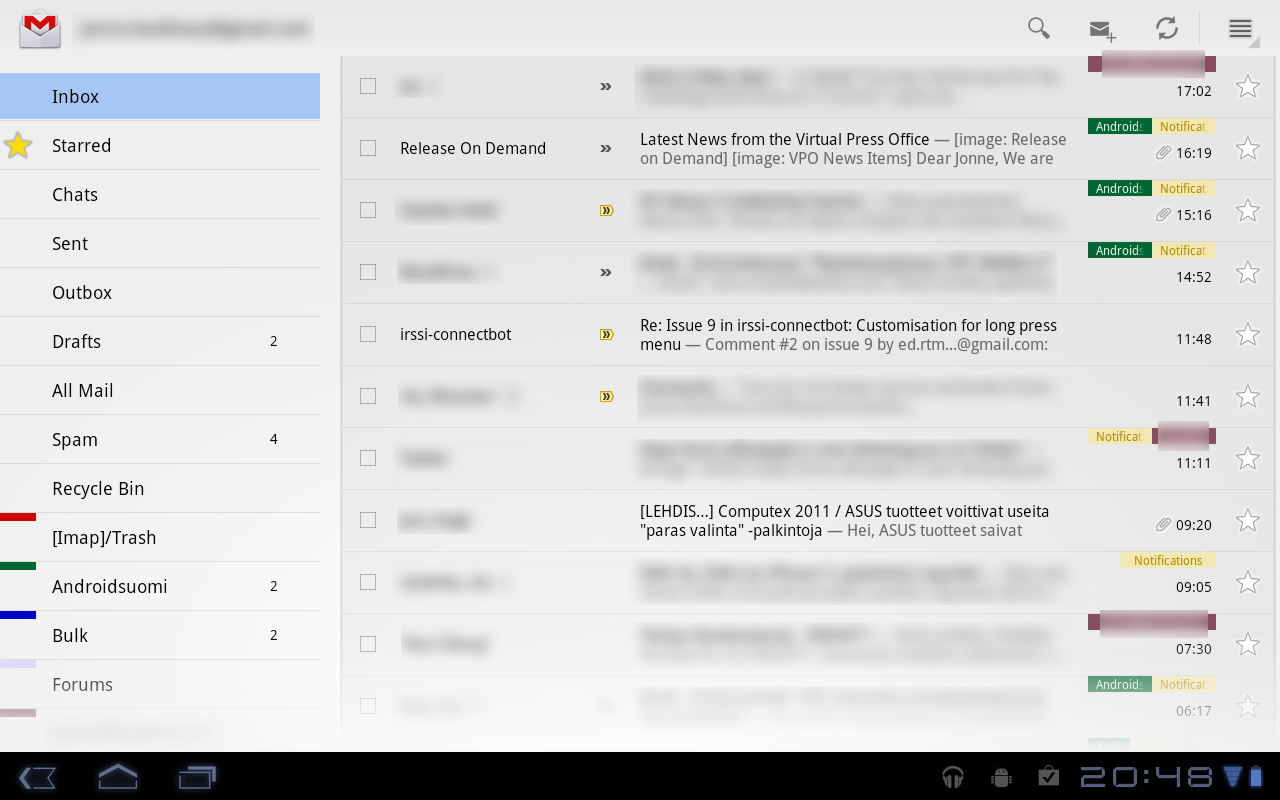Screen dimensions: 1280x800
Task: Tick the 14:52 email checkbox
Action: pyautogui.click(x=368, y=272)
